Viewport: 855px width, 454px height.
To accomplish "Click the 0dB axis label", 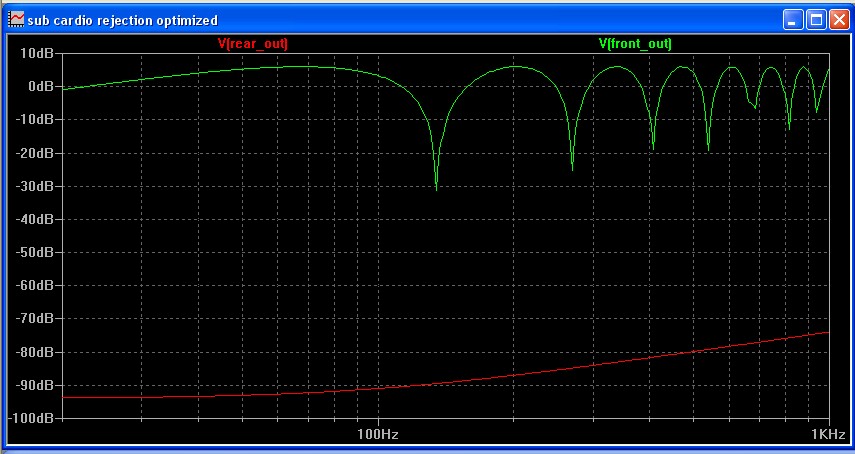I will (x=40, y=86).
